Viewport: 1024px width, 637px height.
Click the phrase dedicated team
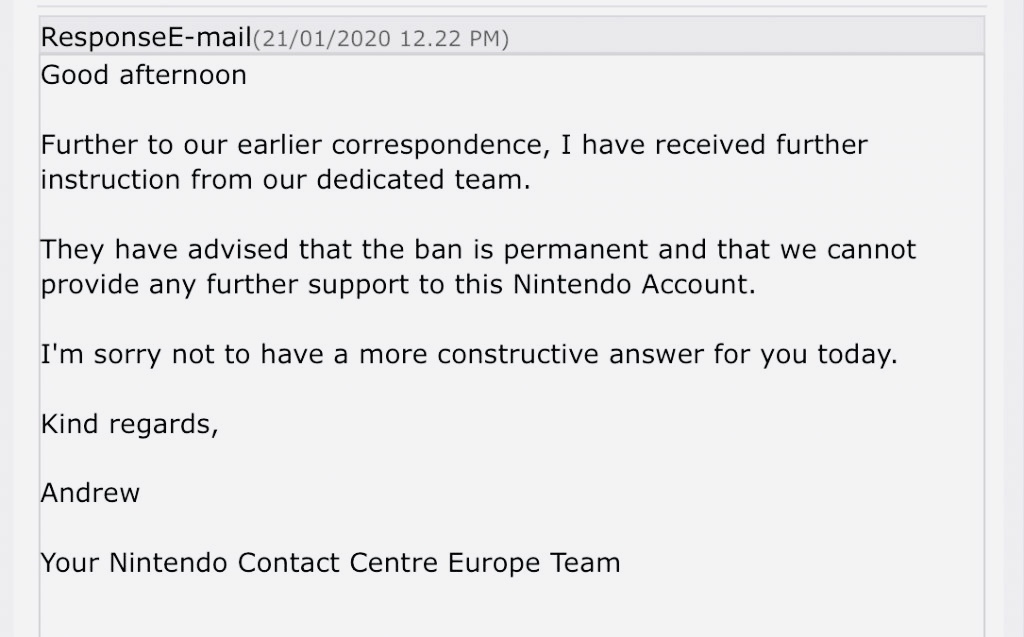pos(424,179)
